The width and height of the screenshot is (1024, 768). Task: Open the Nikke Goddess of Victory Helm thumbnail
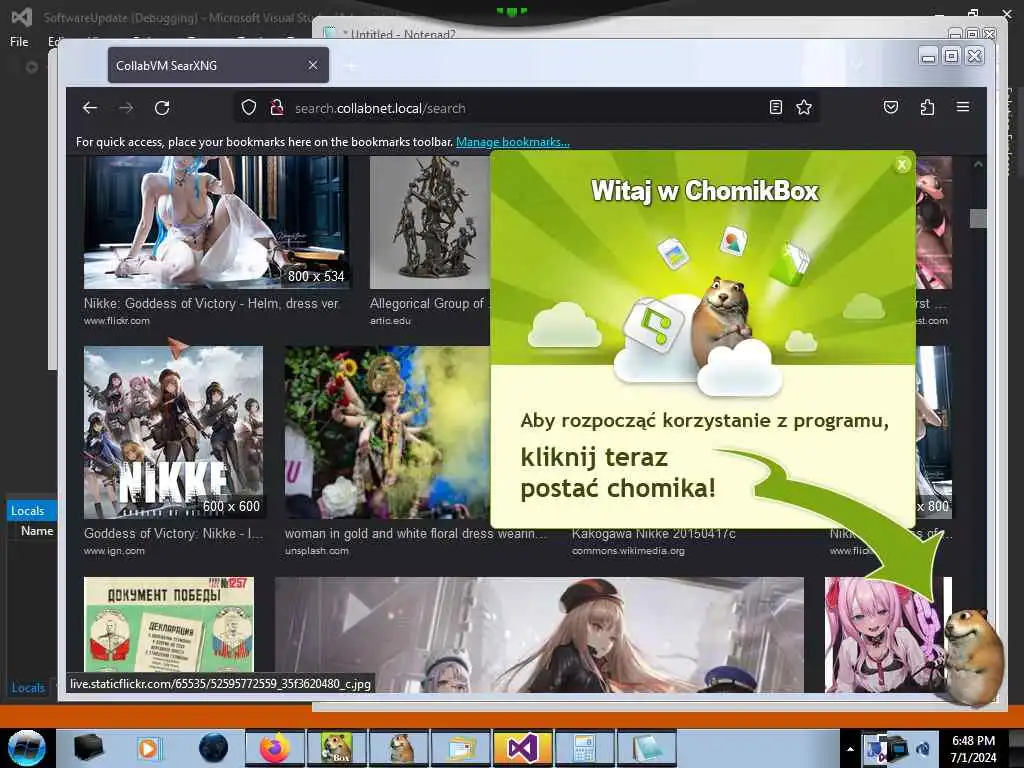click(216, 222)
